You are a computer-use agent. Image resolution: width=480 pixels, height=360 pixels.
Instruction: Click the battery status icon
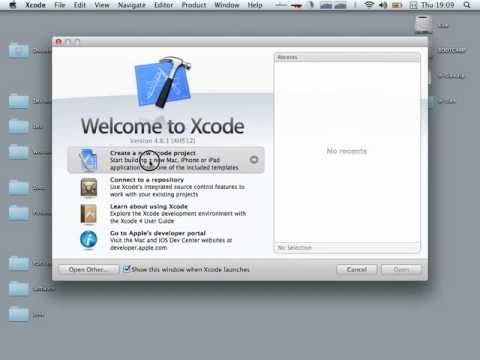point(397,5)
